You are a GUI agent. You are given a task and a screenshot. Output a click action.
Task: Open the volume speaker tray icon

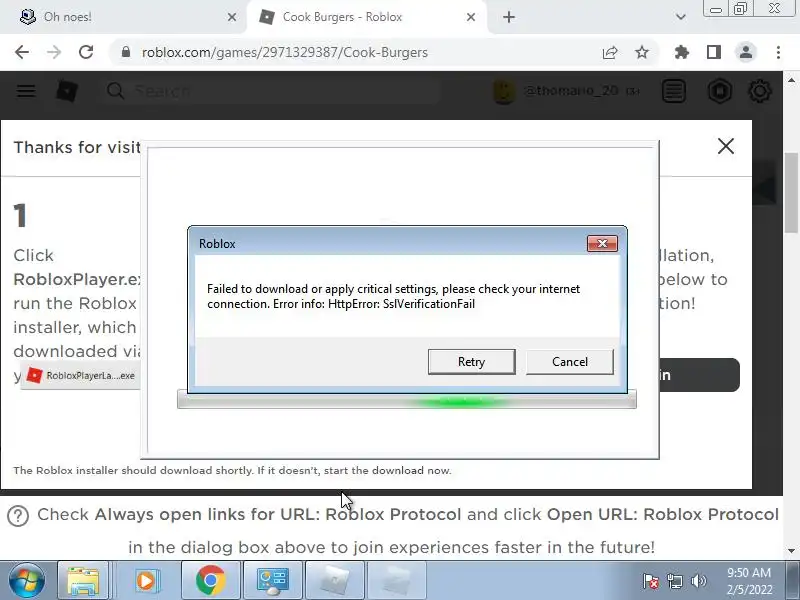click(698, 581)
